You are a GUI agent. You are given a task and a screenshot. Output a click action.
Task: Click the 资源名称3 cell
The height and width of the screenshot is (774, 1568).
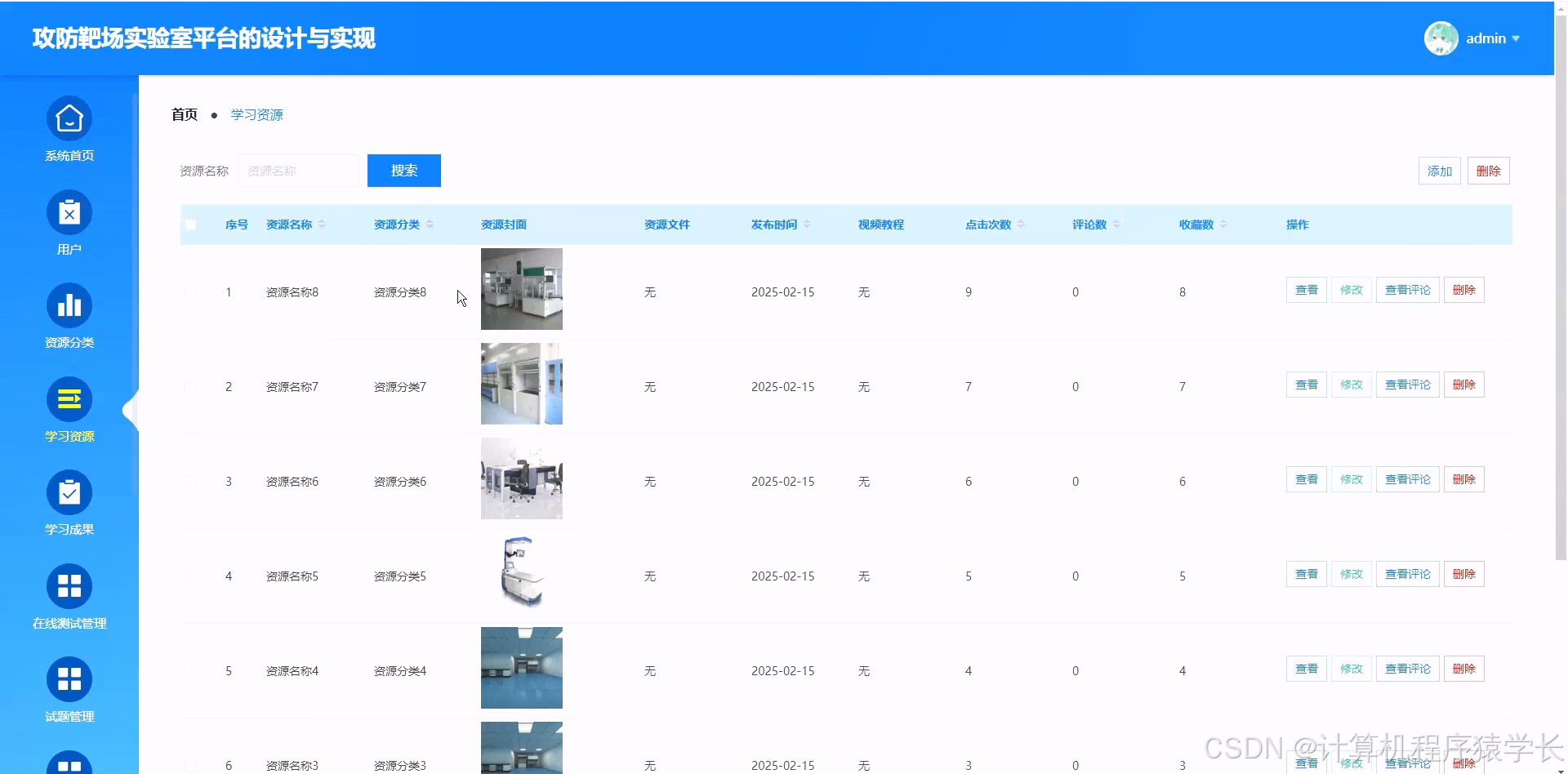click(292, 766)
